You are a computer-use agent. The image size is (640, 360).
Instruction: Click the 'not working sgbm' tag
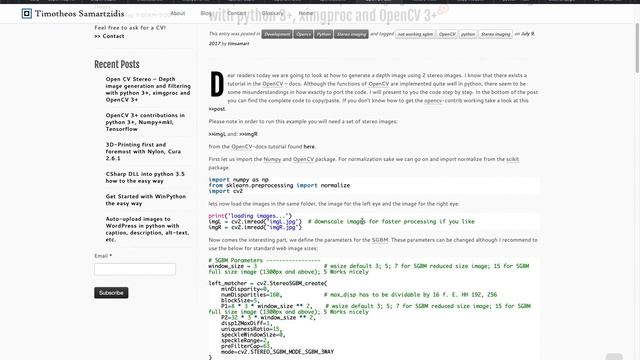point(415,34)
